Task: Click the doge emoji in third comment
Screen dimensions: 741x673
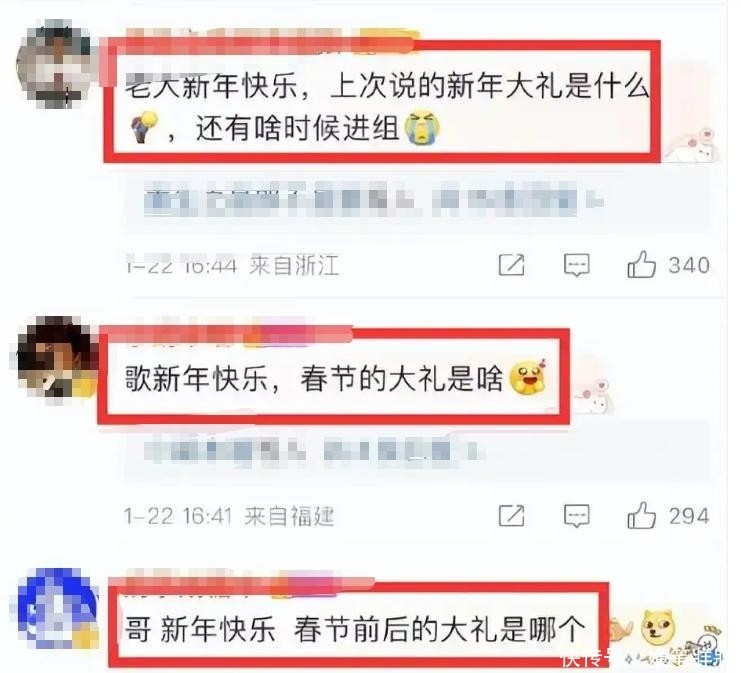Action: (x=658, y=628)
